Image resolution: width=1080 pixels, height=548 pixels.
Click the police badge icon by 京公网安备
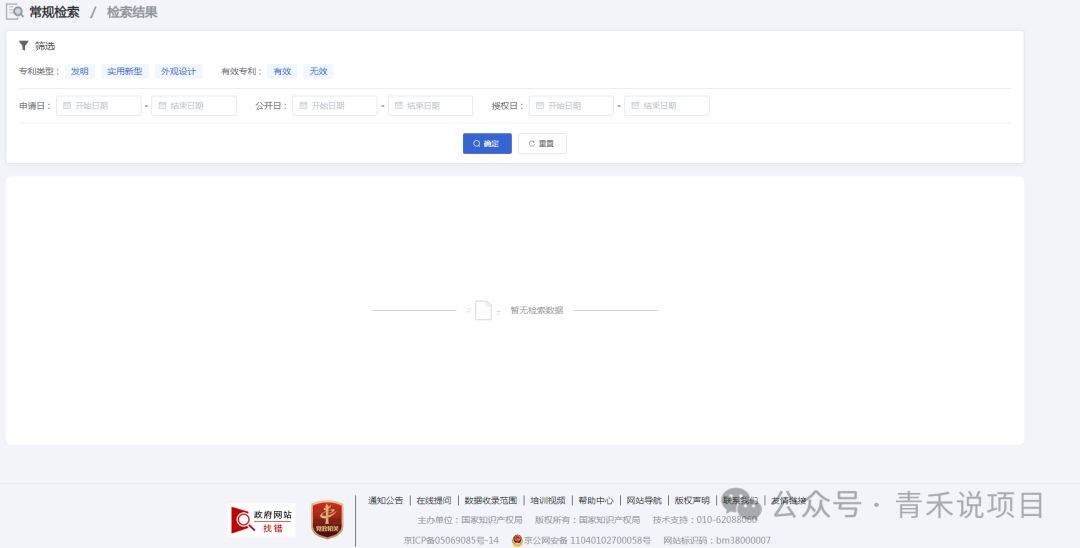pyautogui.click(x=517, y=540)
